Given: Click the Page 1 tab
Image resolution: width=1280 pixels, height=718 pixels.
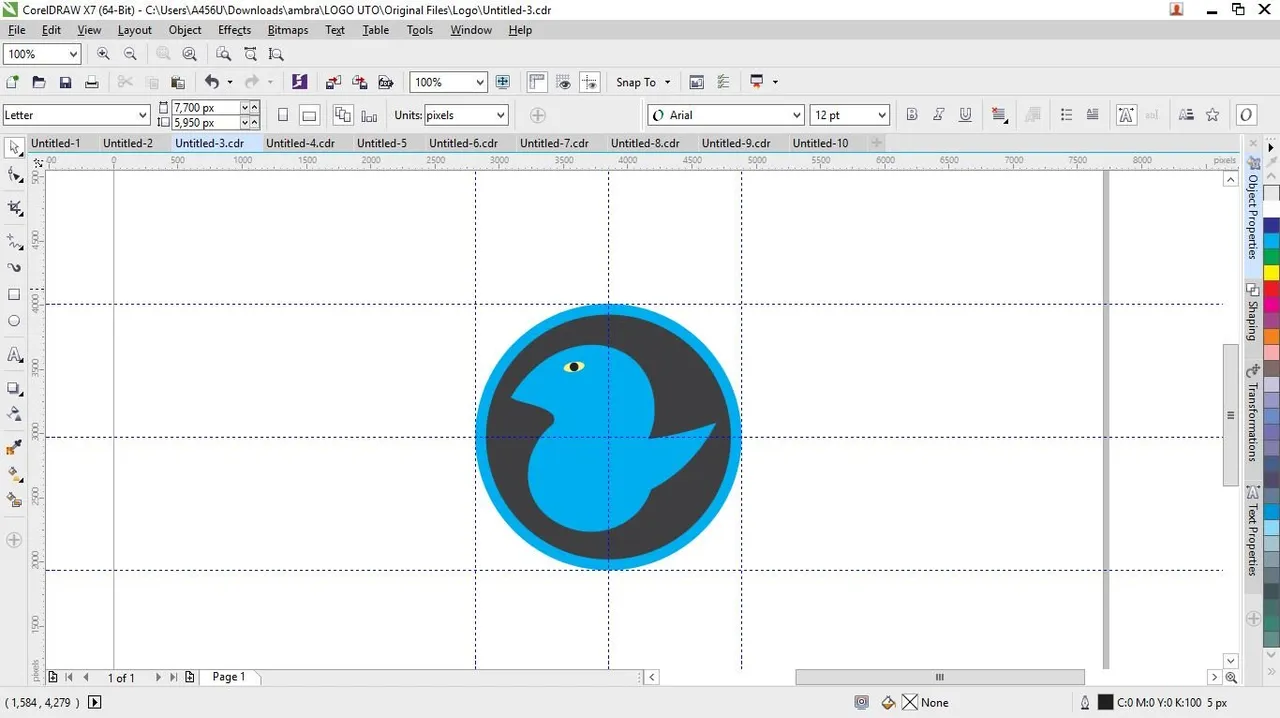Looking at the screenshot, I should pyautogui.click(x=229, y=677).
